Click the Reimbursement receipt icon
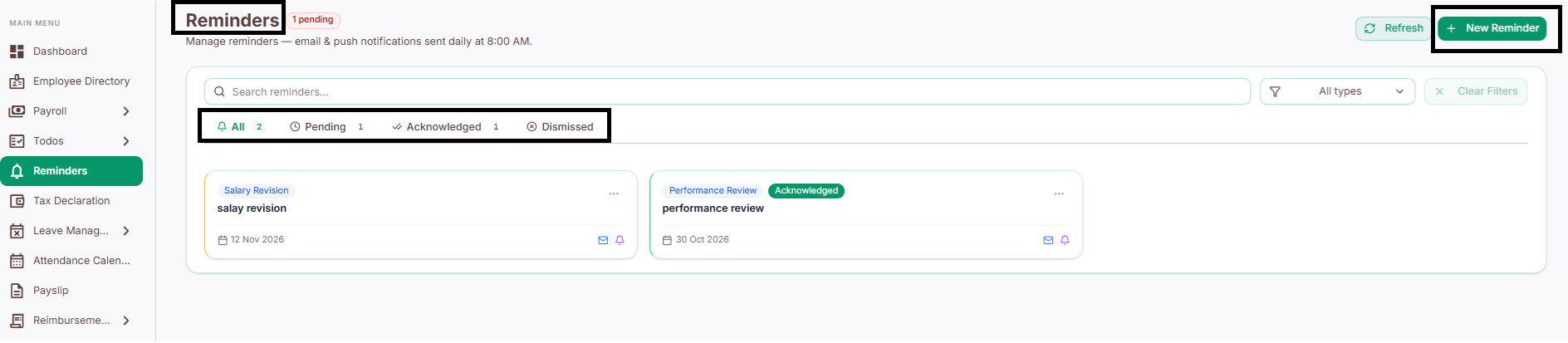 point(17,321)
